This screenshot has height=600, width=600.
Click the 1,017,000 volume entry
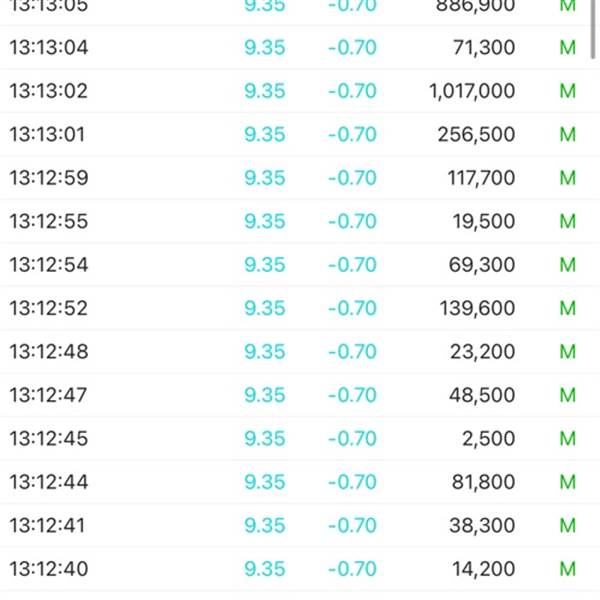click(x=472, y=91)
